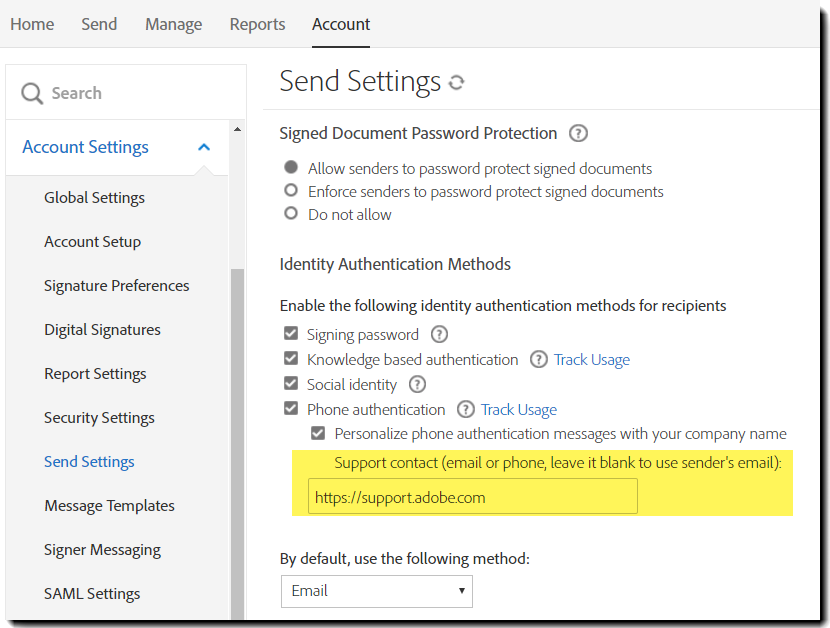Click the refresh icon beside Send Settings
This screenshot has width=830, height=628.
pyautogui.click(x=456, y=83)
